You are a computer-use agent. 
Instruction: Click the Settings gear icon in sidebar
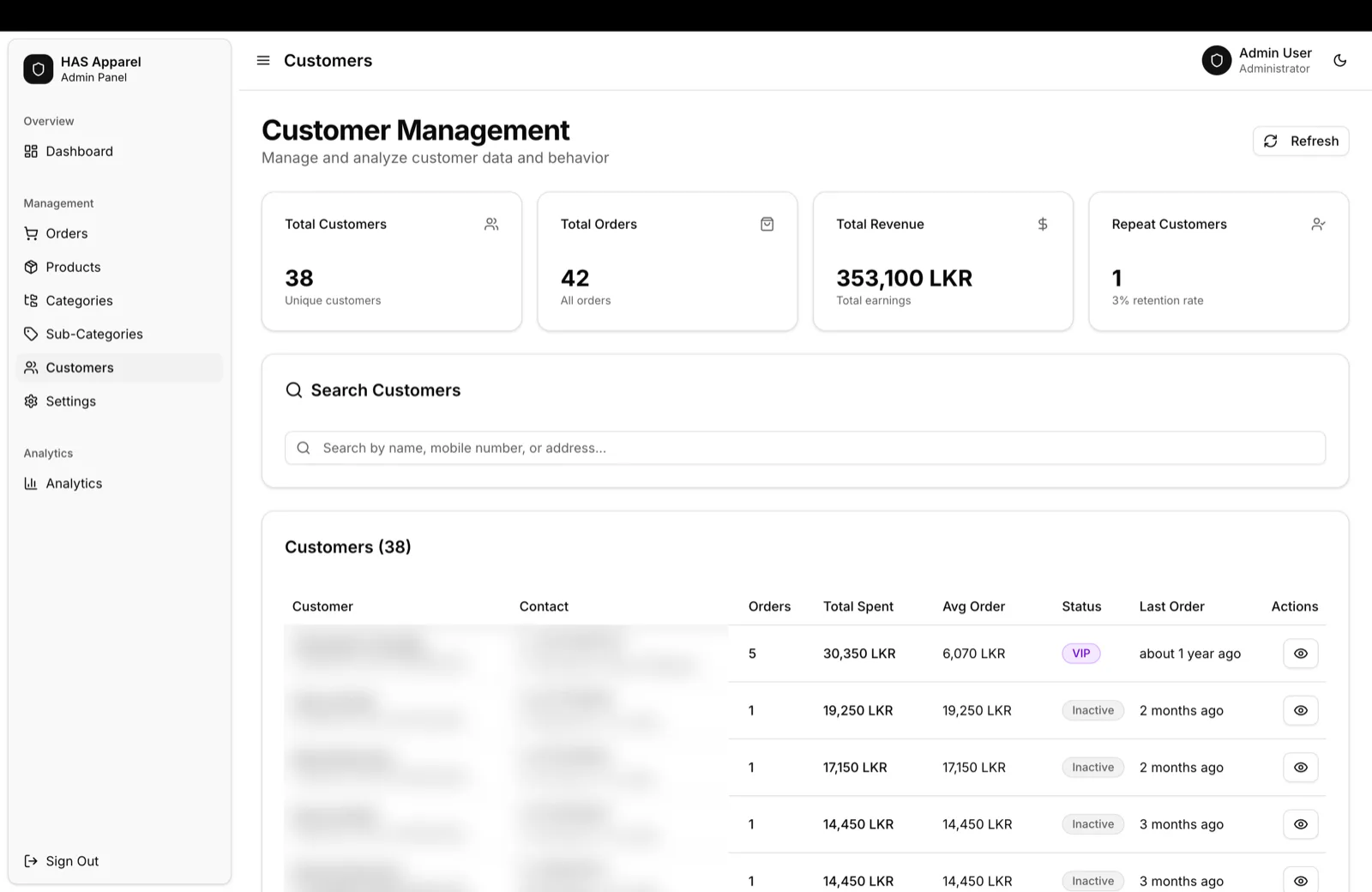pos(31,401)
